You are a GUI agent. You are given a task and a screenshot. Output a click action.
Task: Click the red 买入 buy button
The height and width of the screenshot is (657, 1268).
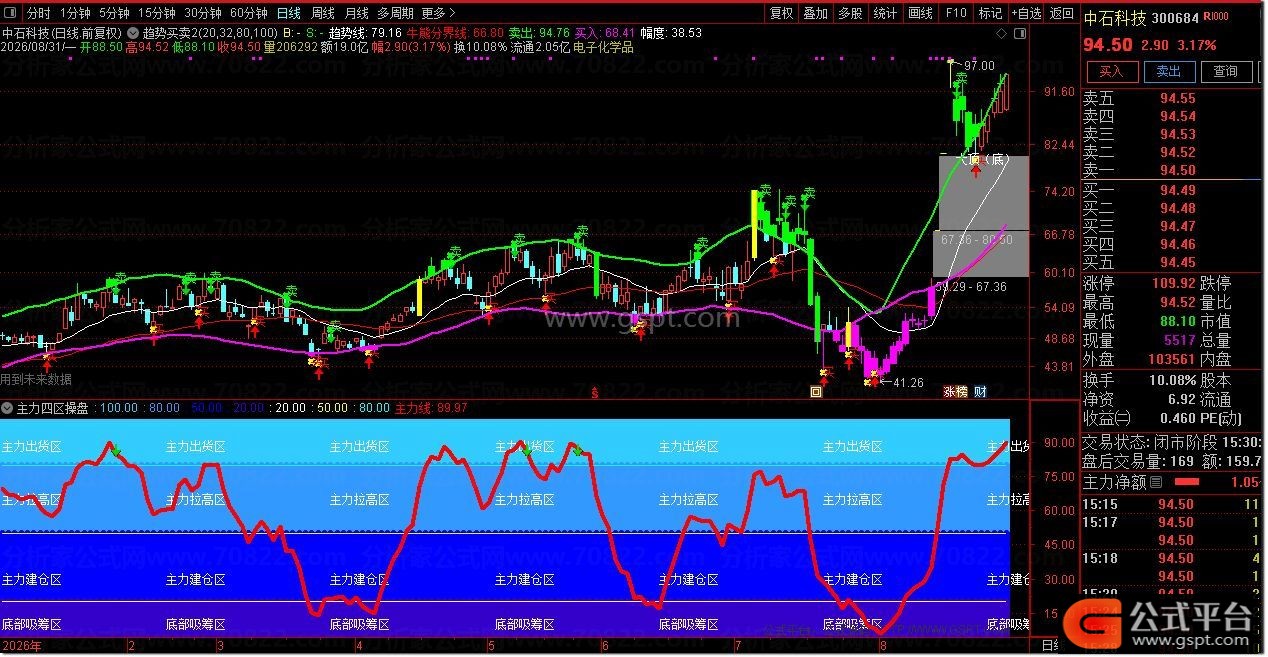pyautogui.click(x=1111, y=71)
